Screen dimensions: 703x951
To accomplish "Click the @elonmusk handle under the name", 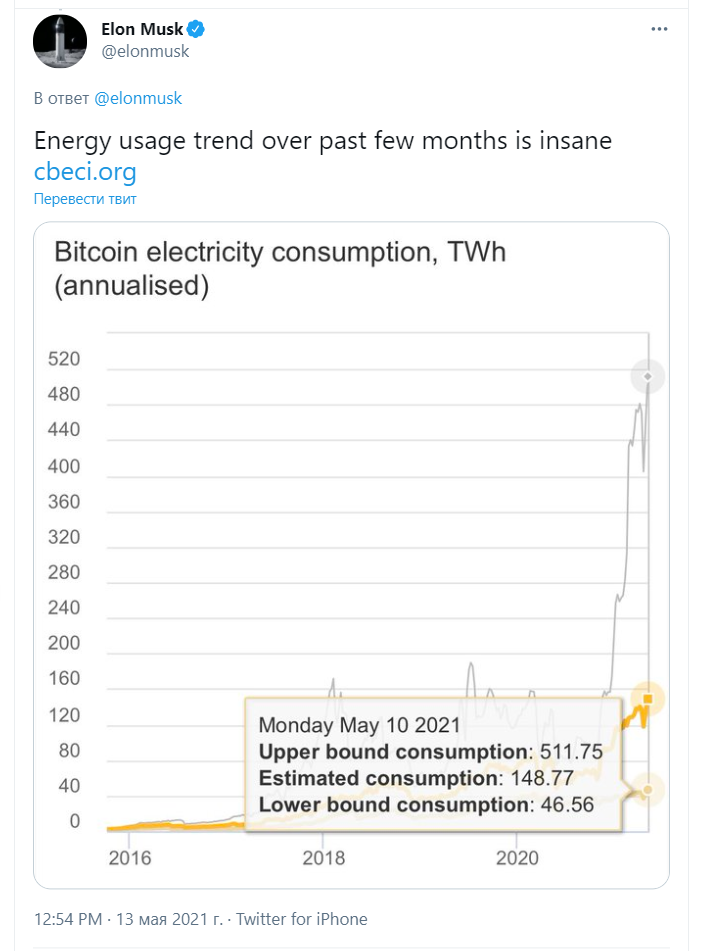I will point(145,51).
